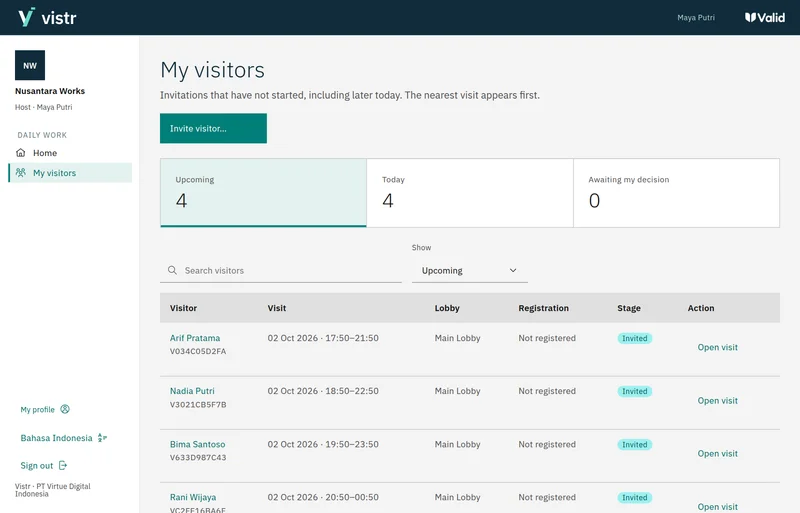Image resolution: width=800 pixels, height=513 pixels.
Task: Click visit code V034C05D2FA
Action: [x=198, y=351]
